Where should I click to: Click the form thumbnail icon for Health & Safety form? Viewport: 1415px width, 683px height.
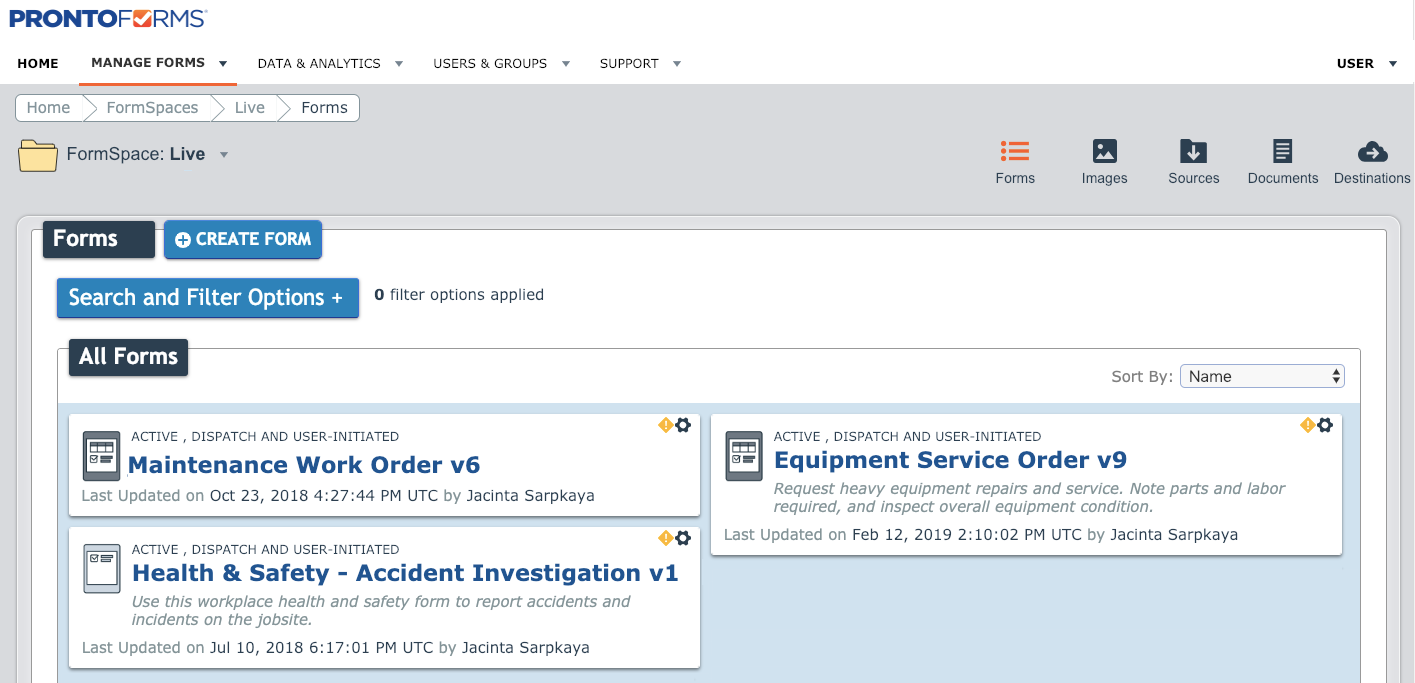101,568
